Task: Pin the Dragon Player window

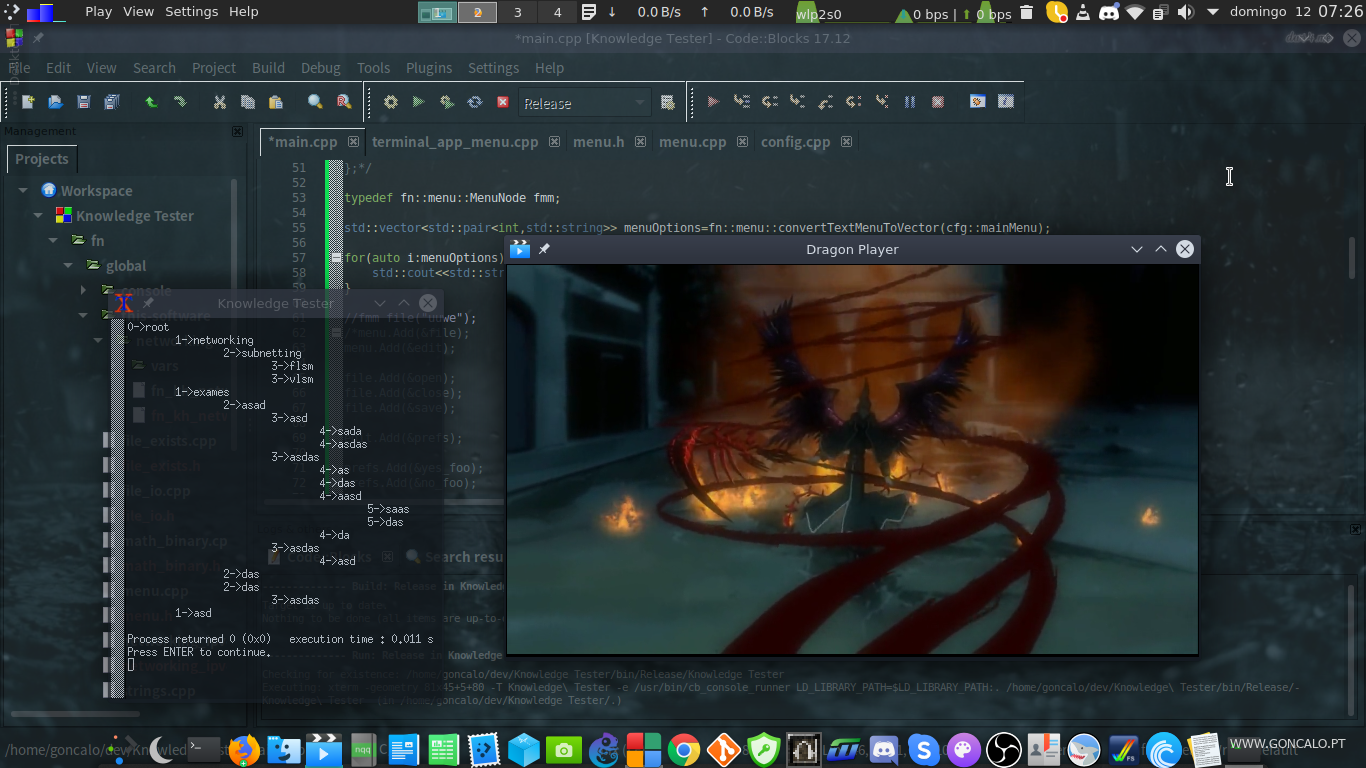Action: [544, 249]
